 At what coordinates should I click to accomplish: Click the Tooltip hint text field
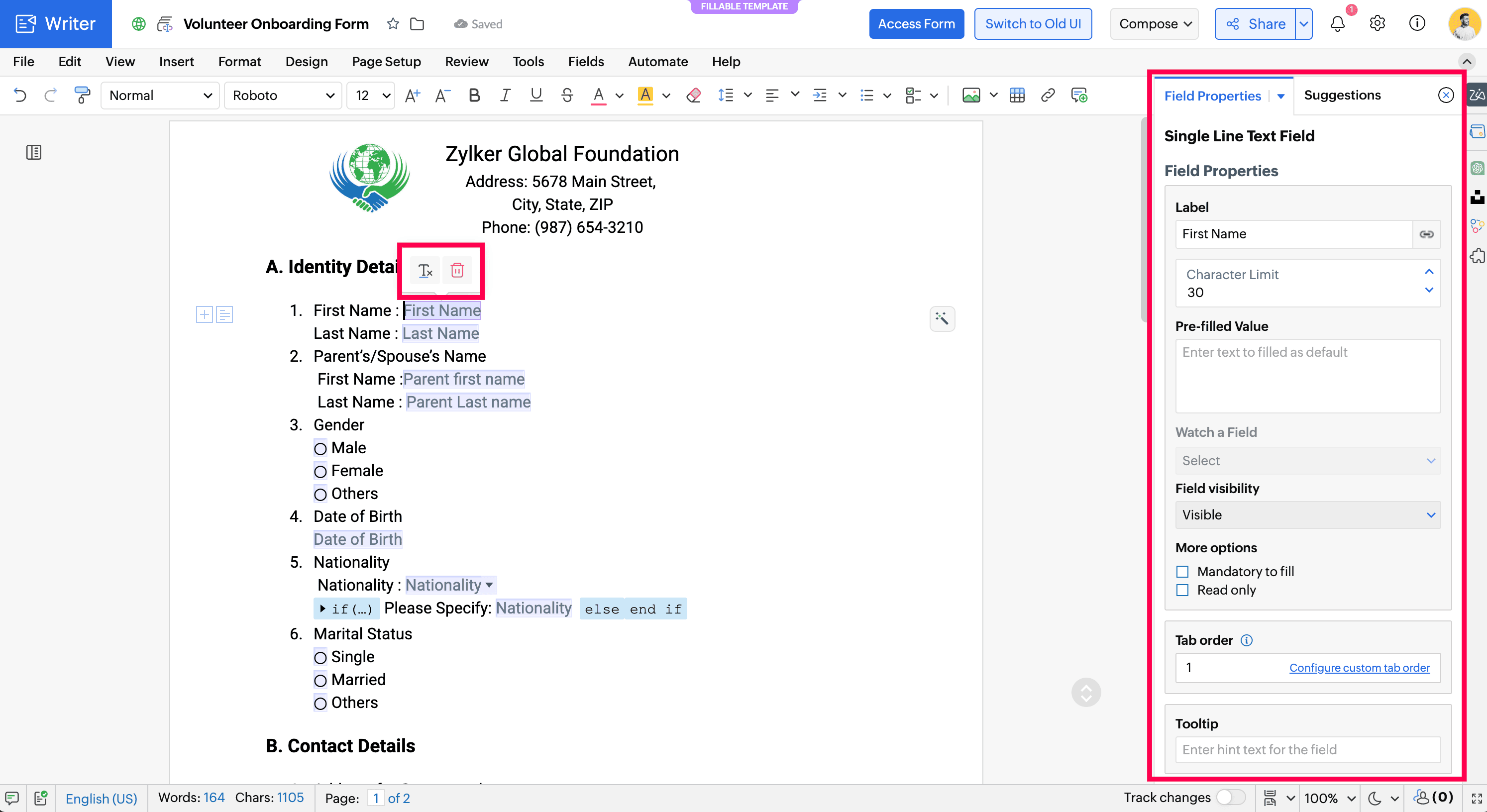[1307, 750]
